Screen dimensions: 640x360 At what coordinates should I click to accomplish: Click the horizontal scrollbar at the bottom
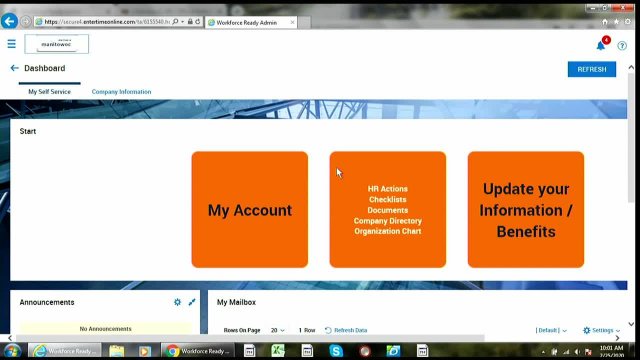(x=250, y=338)
